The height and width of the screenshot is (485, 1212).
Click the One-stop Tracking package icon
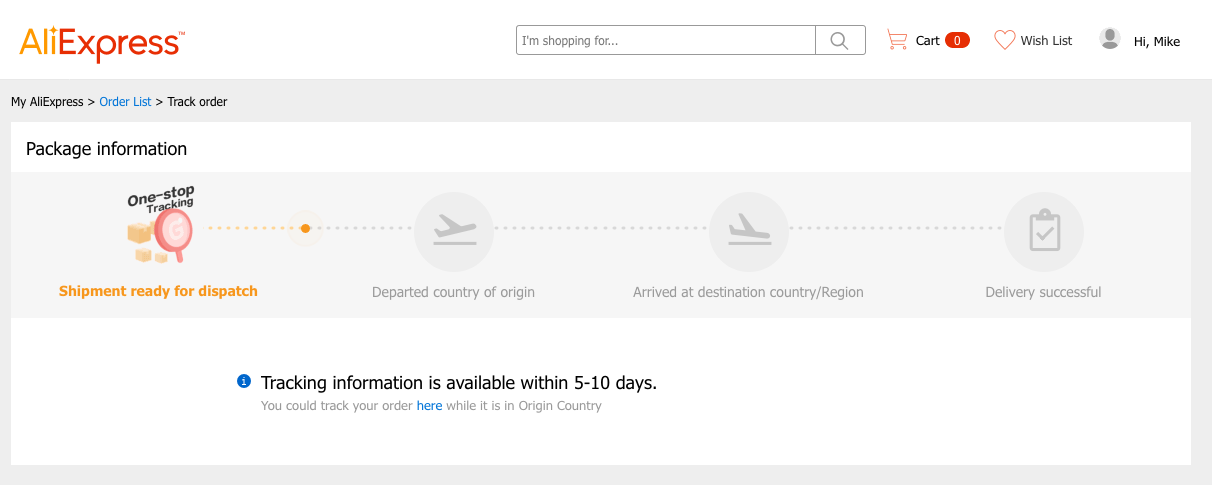click(160, 225)
